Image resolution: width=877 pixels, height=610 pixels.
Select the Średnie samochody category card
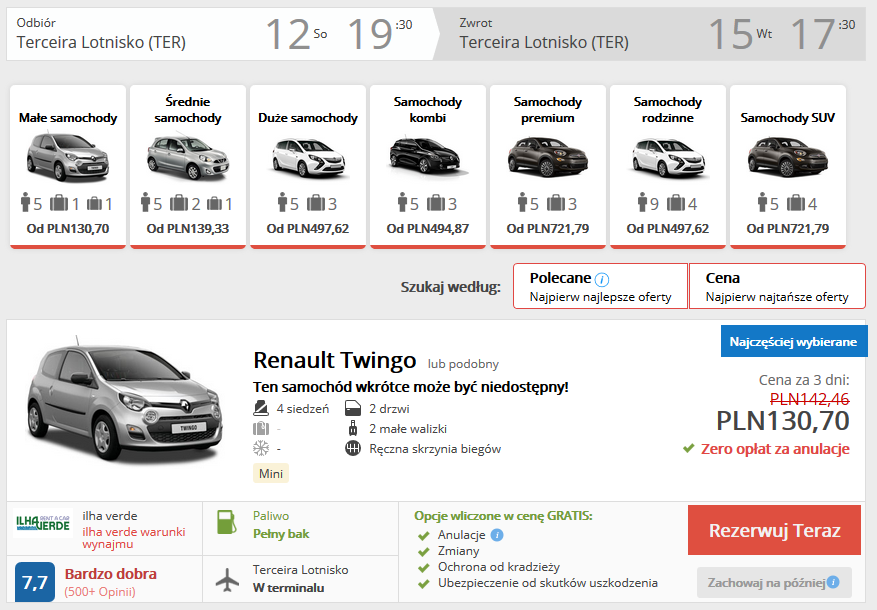click(x=188, y=166)
